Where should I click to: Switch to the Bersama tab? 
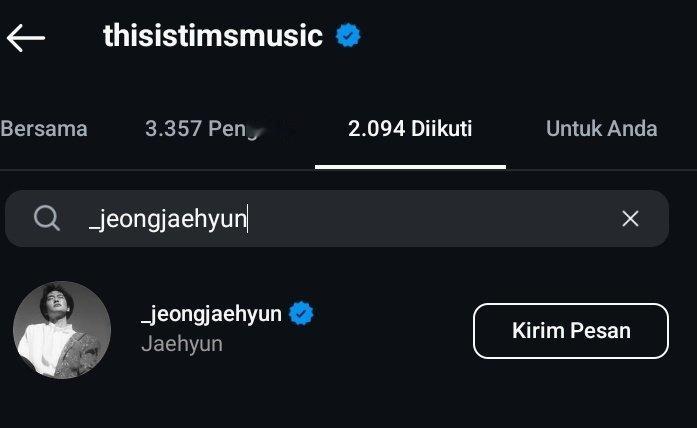click(44, 129)
